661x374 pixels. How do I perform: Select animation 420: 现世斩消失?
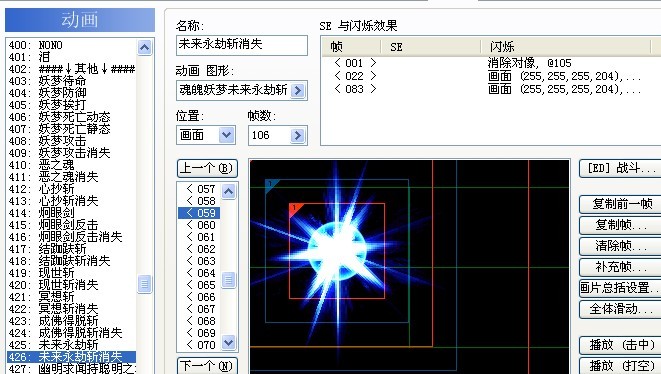pos(72,285)
